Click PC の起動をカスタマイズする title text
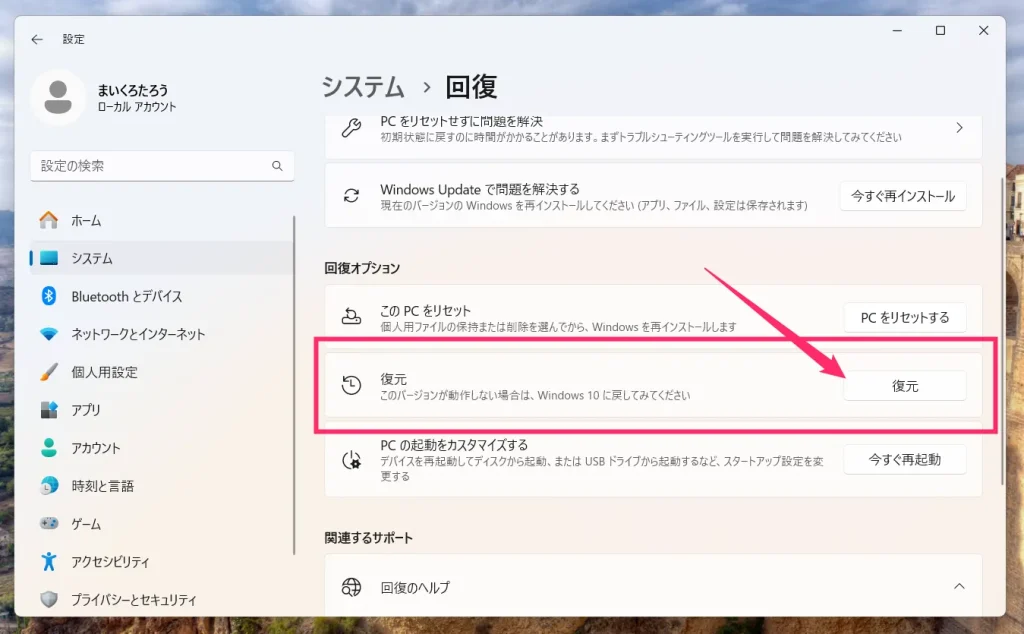This screenshot has width=1024, height=634. coord(454,445)
